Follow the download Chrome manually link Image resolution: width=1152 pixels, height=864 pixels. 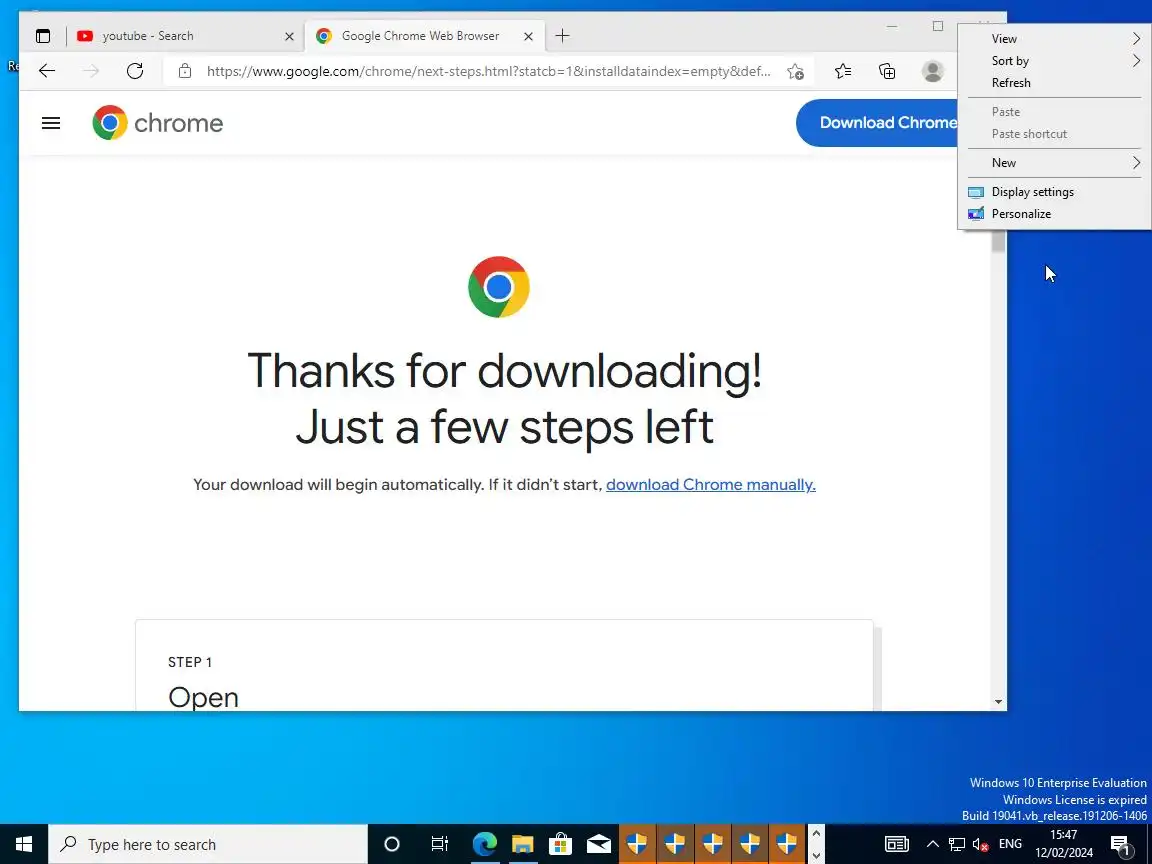click(x=710, y=485)
